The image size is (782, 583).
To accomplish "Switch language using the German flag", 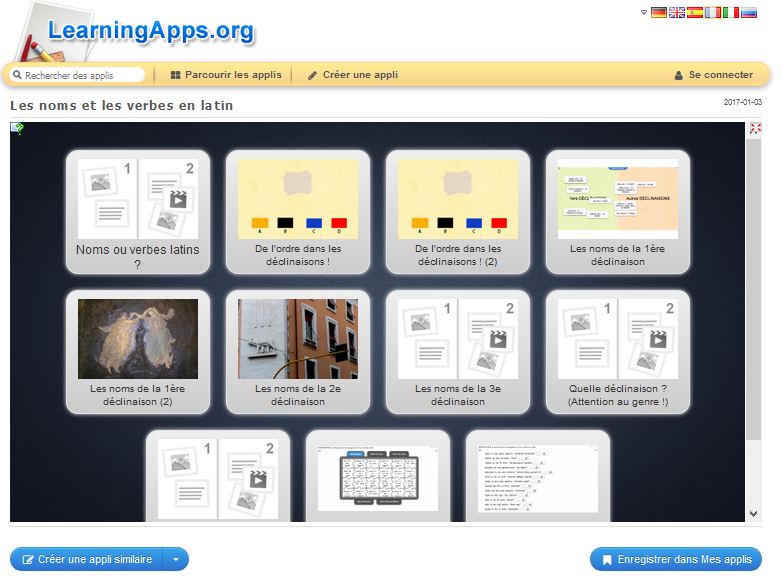I will 658,13.
